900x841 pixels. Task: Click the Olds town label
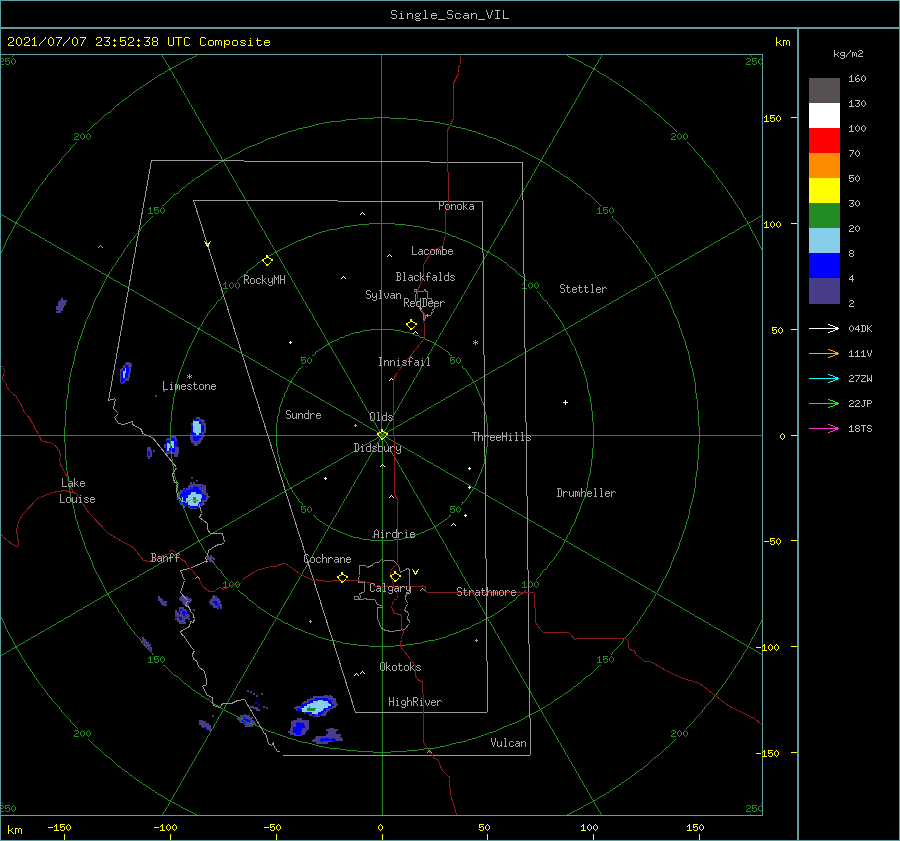[x=381, y=417]
